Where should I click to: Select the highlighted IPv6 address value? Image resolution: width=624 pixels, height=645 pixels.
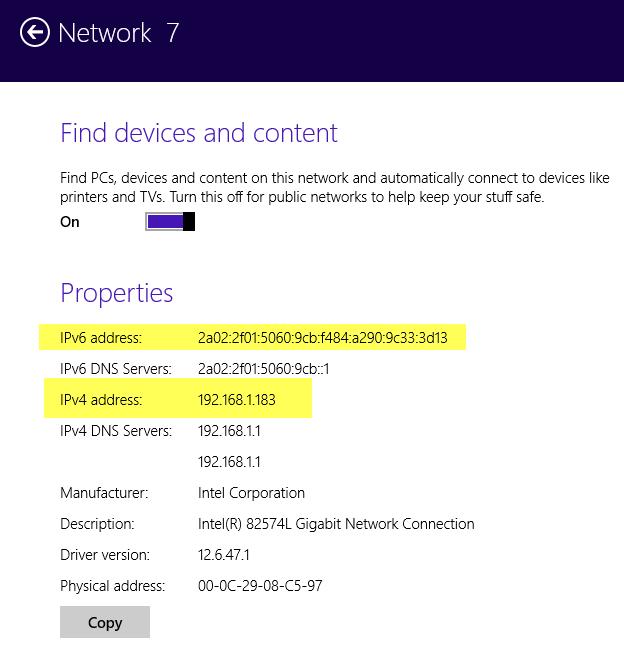point(323,338)
